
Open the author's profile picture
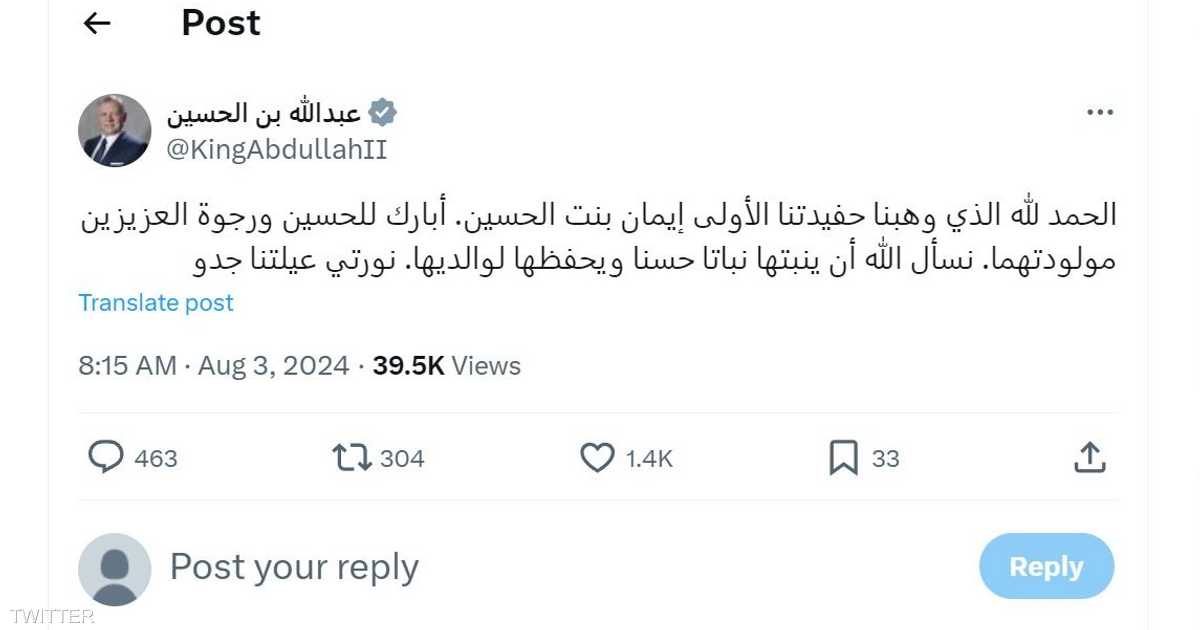[115, 131]
